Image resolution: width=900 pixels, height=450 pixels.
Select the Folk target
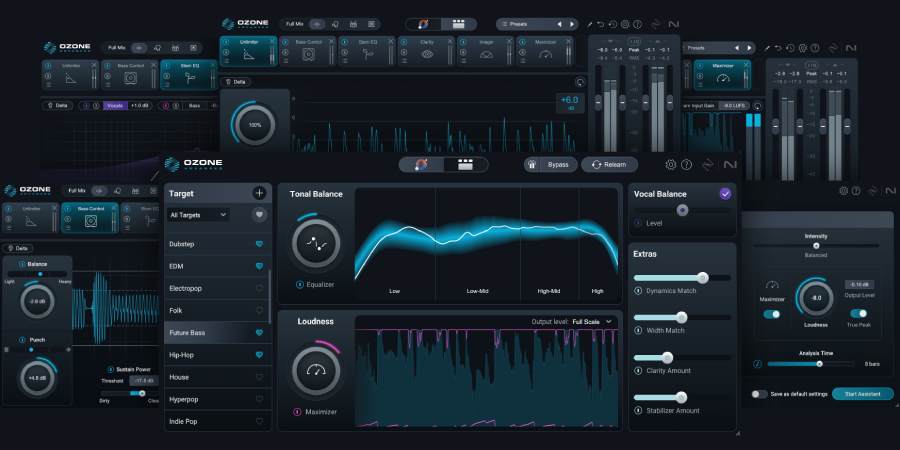click(x=217, y=311)
